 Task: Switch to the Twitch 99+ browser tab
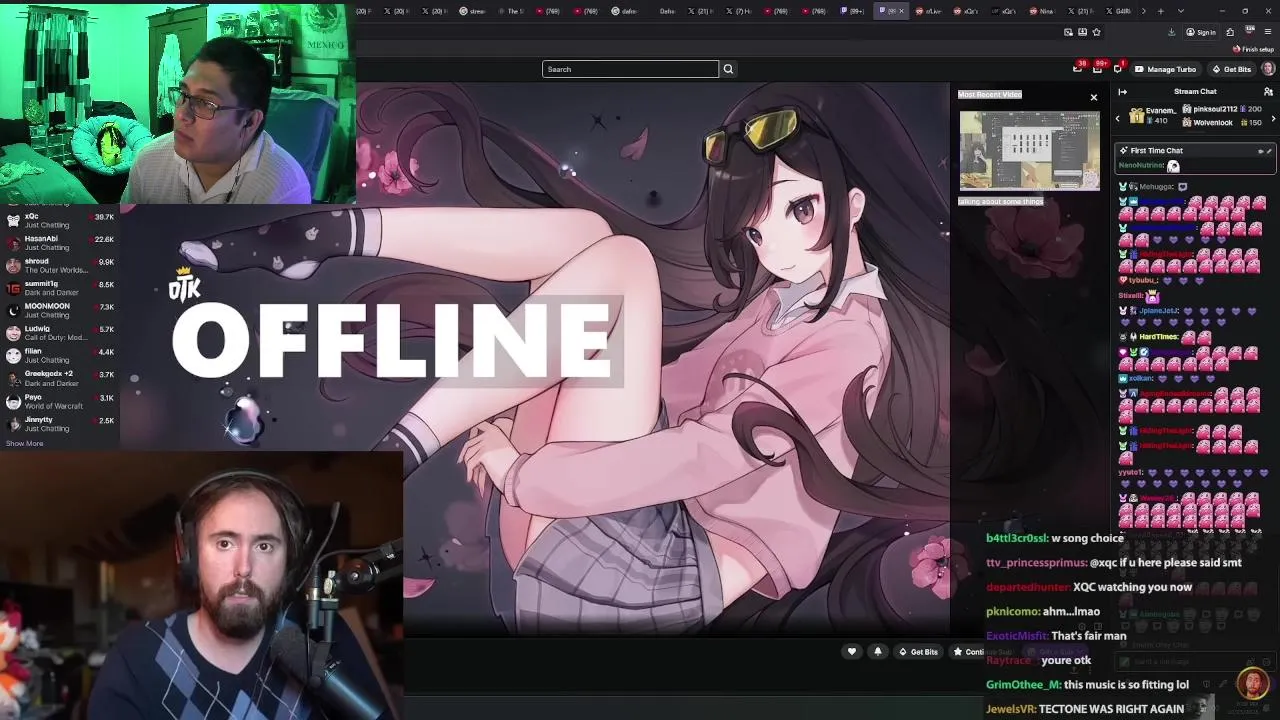[x=851, y=11]
